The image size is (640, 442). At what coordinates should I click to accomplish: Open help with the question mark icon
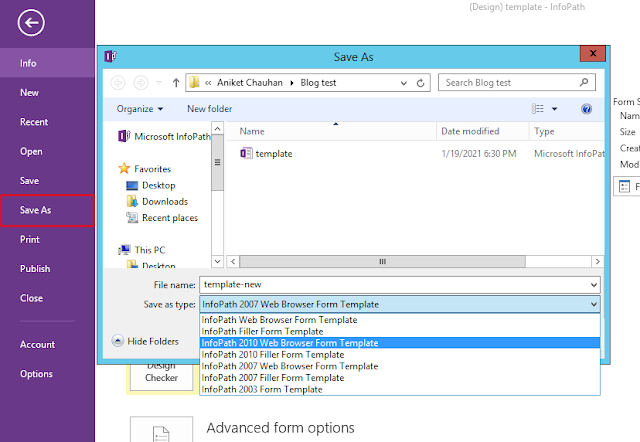pyautogui.click(x=587, y=109)
